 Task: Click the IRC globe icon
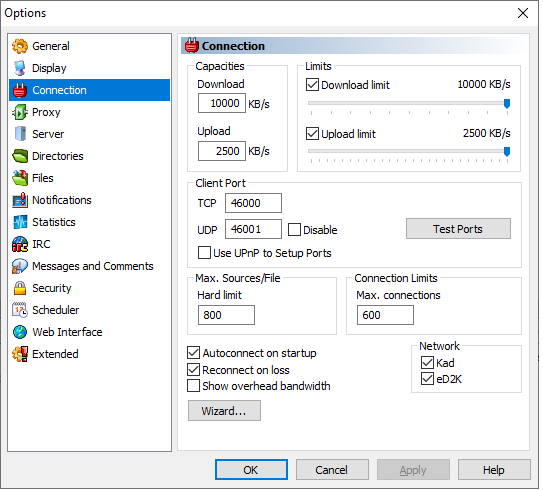(x=20, y=244)
